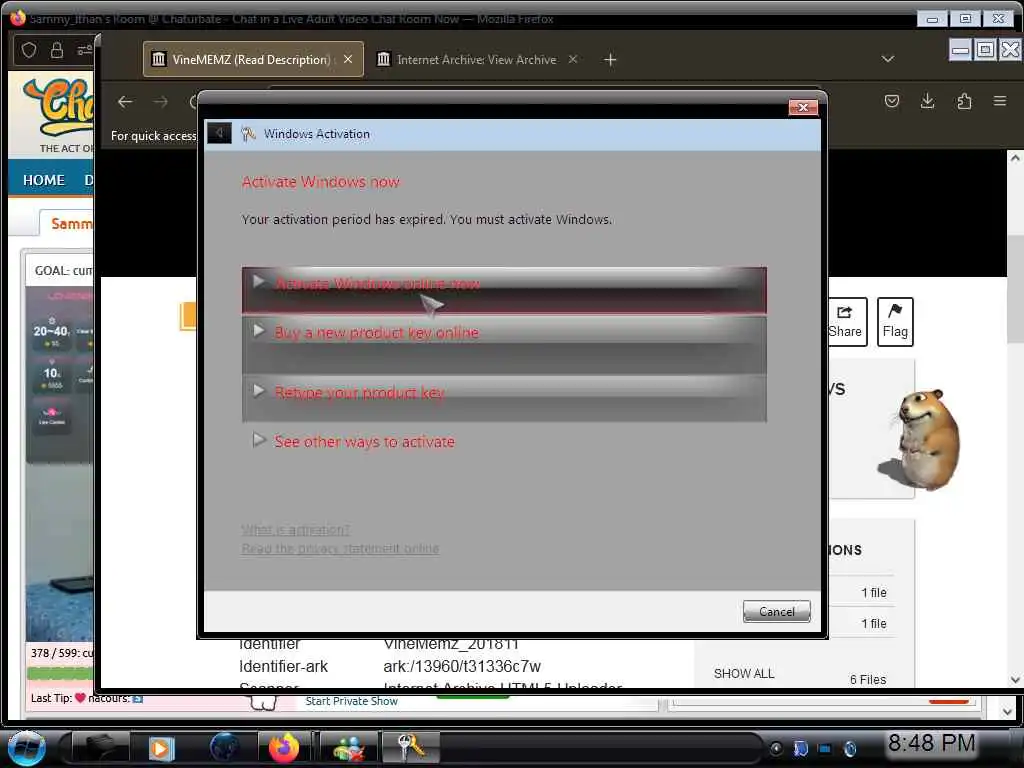Click the Firefox back arrow
1024x768 pixels.
click(x=125, y=102)
